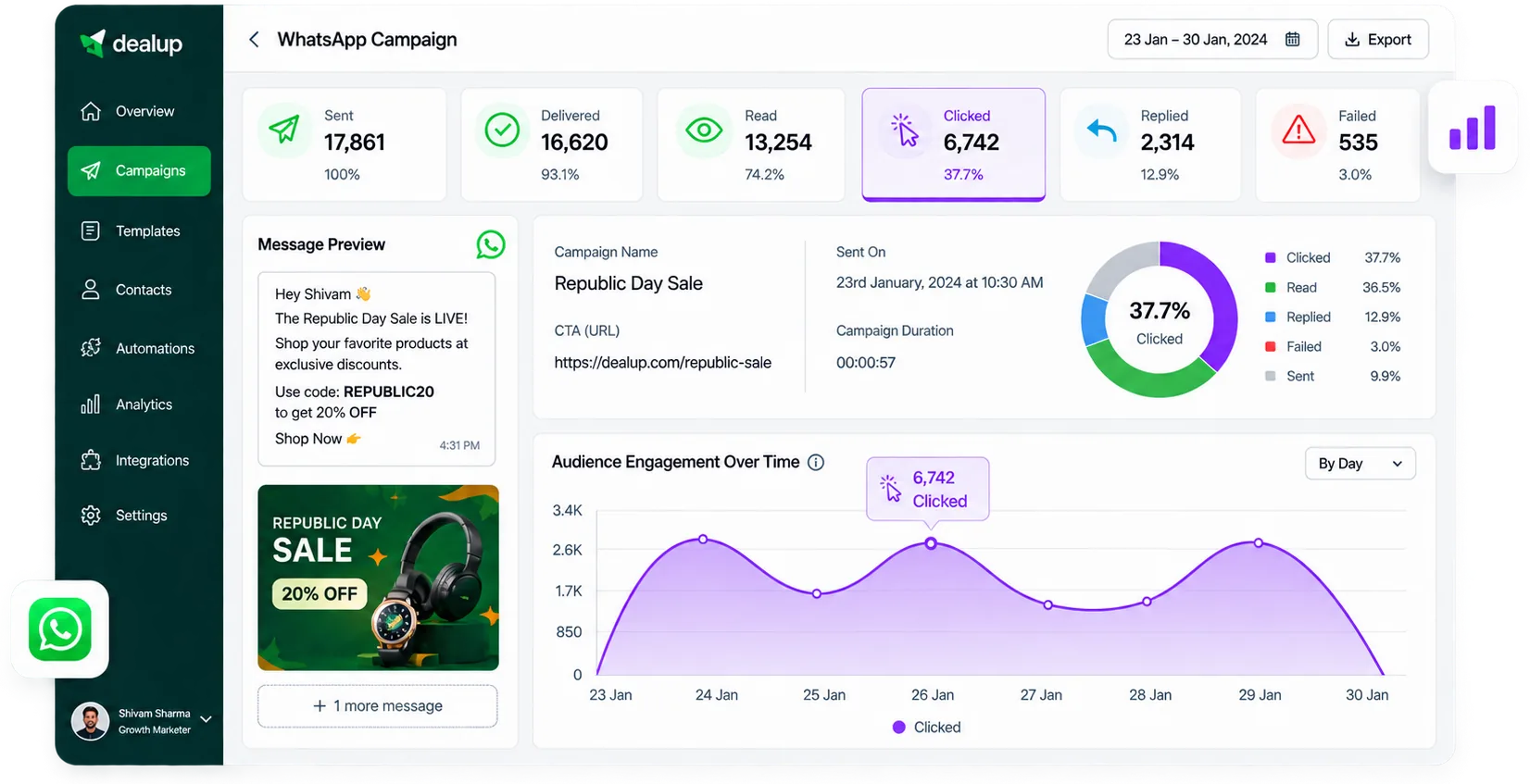Click the Campaign Duration value 00:00:57
The height and width of the screenshot is (784, 1530).
click(x=866, y=363)
